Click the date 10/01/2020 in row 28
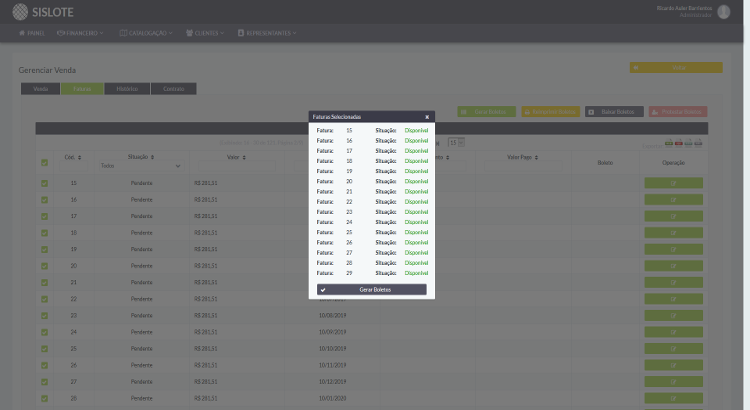This screenshot has width=750, height=410. tap(332, 399)
